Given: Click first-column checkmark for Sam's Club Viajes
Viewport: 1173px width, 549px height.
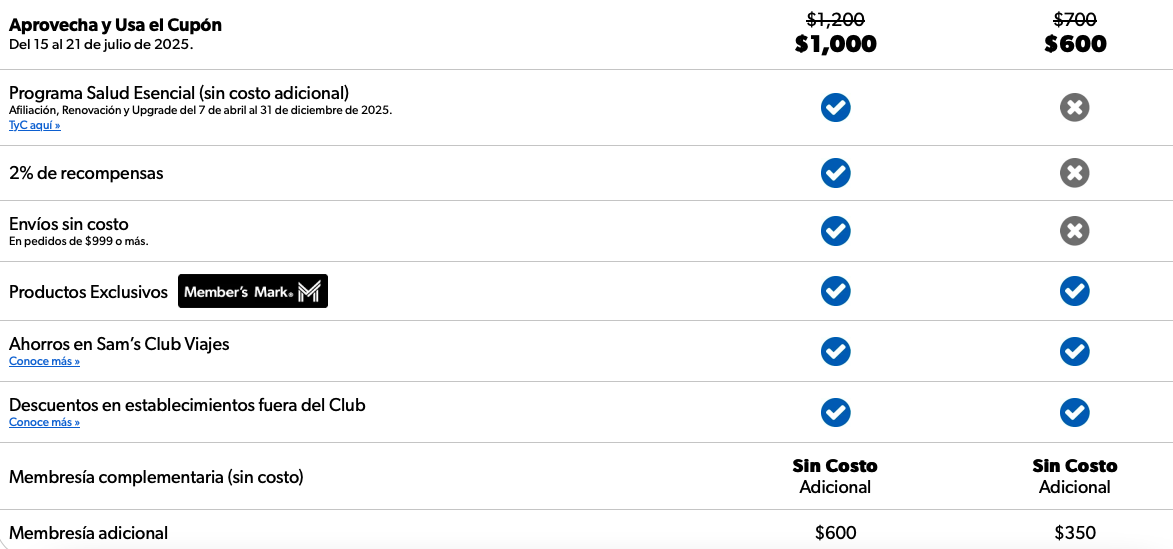Looking at the screenshot, I should 835,351.
